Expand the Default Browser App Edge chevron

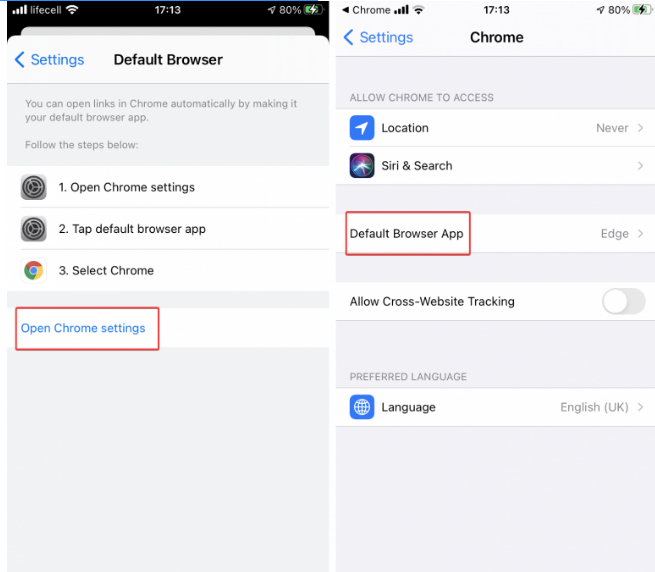tap(641, 234)
